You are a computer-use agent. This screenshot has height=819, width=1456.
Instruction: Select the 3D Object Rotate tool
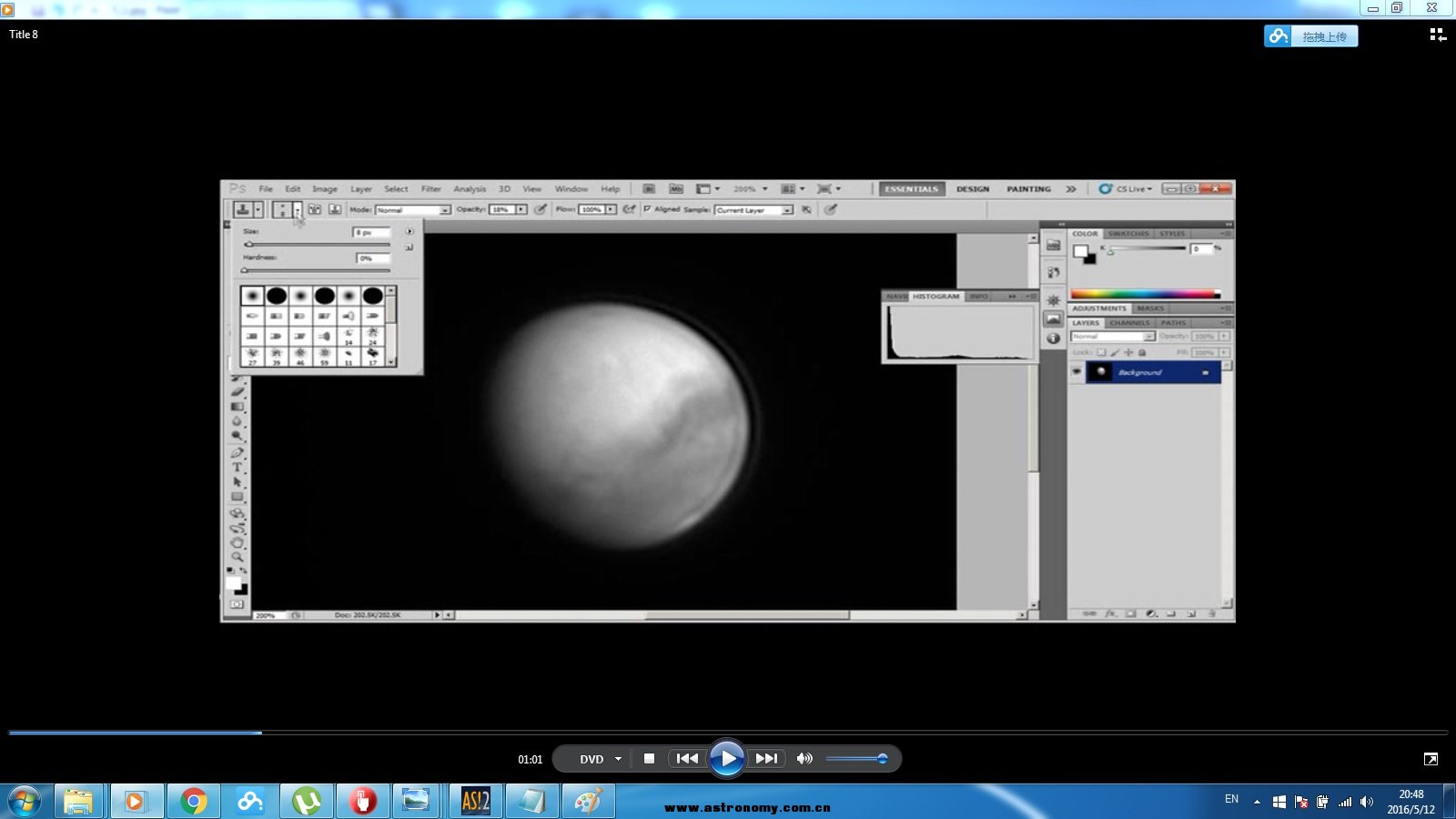[x=238, y=513]
